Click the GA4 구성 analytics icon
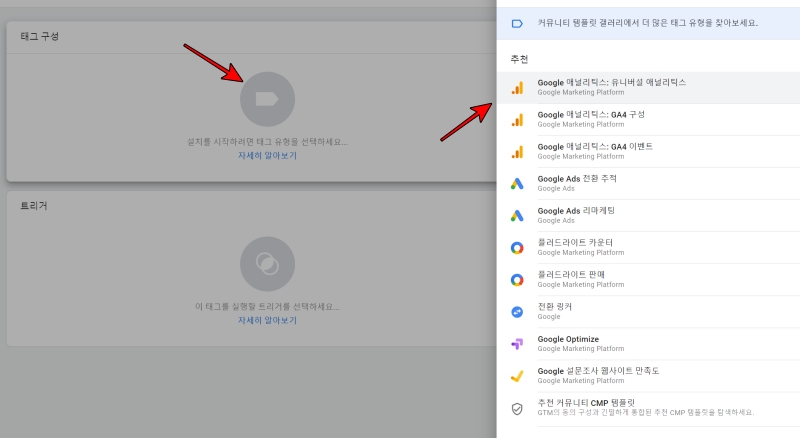The width and height of the screenshot is (800, 438). tap(517, 120)
